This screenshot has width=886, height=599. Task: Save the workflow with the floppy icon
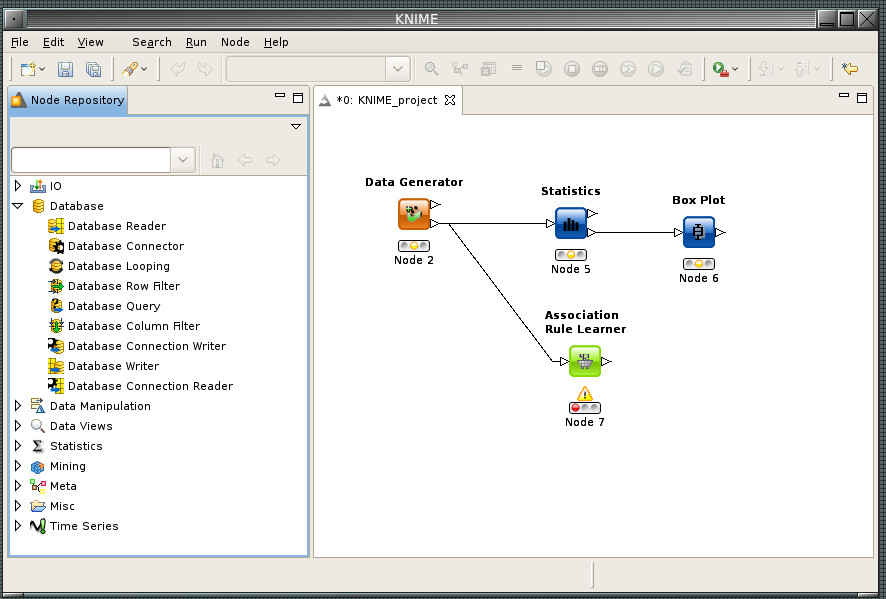[x=65, y=69]
